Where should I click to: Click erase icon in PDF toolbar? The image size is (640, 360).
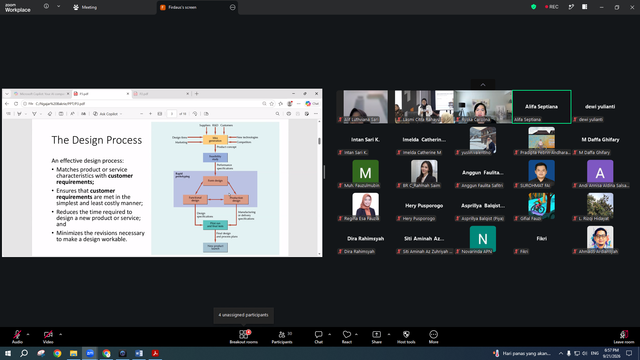(x=50, y=114)
